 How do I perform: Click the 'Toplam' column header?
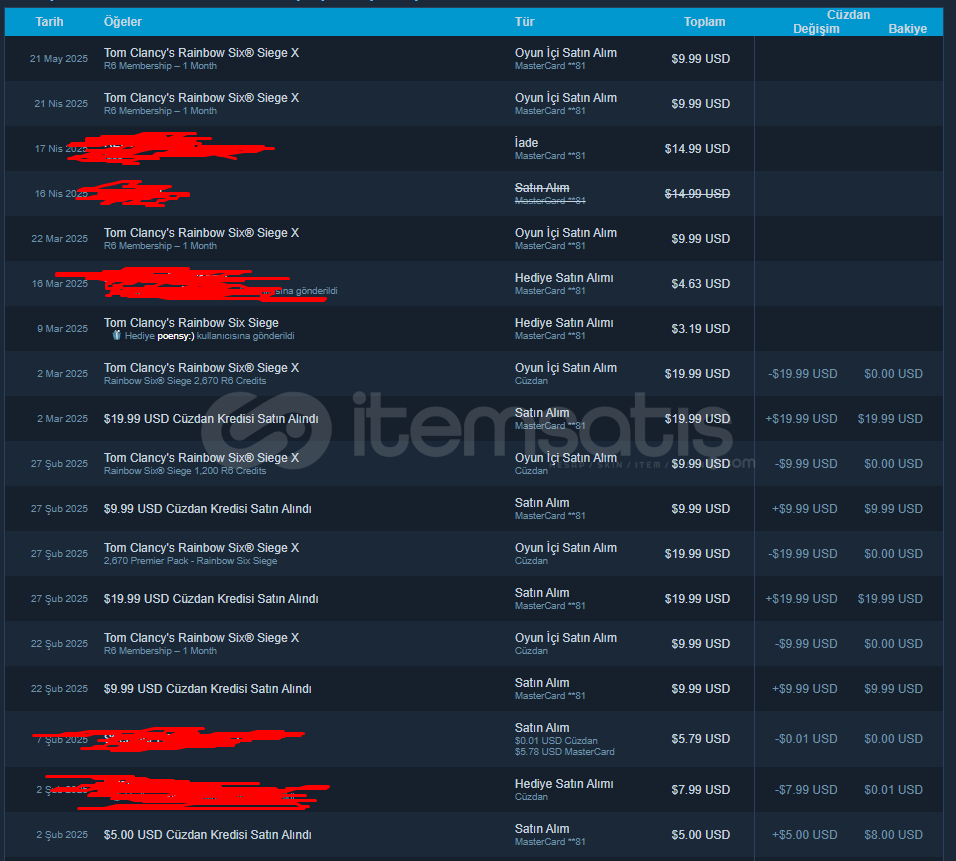pos(704,22)
